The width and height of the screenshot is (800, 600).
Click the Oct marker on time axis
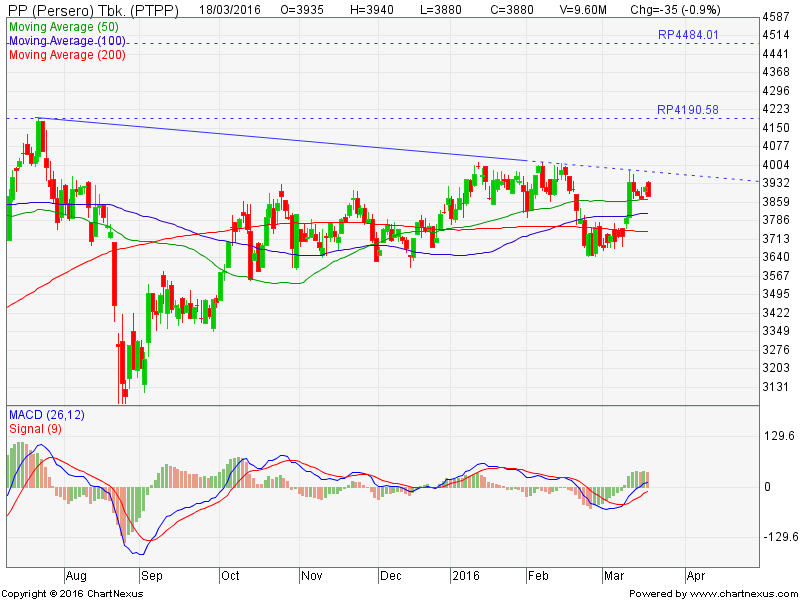pos(230,576)
